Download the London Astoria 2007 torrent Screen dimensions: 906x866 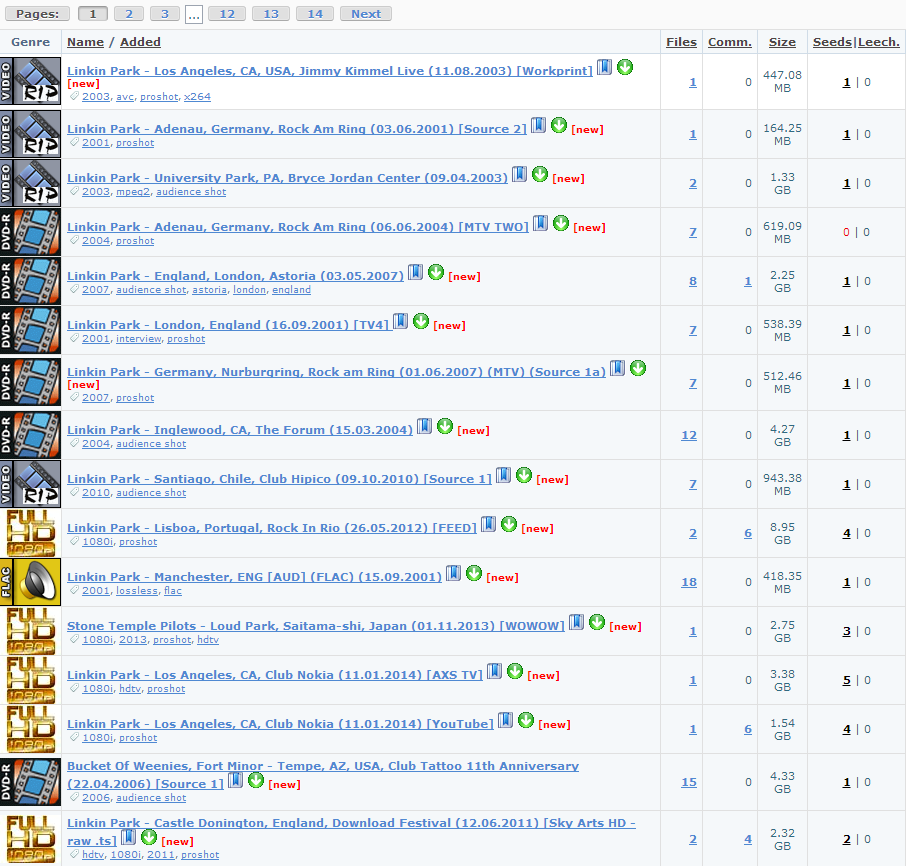436,273
